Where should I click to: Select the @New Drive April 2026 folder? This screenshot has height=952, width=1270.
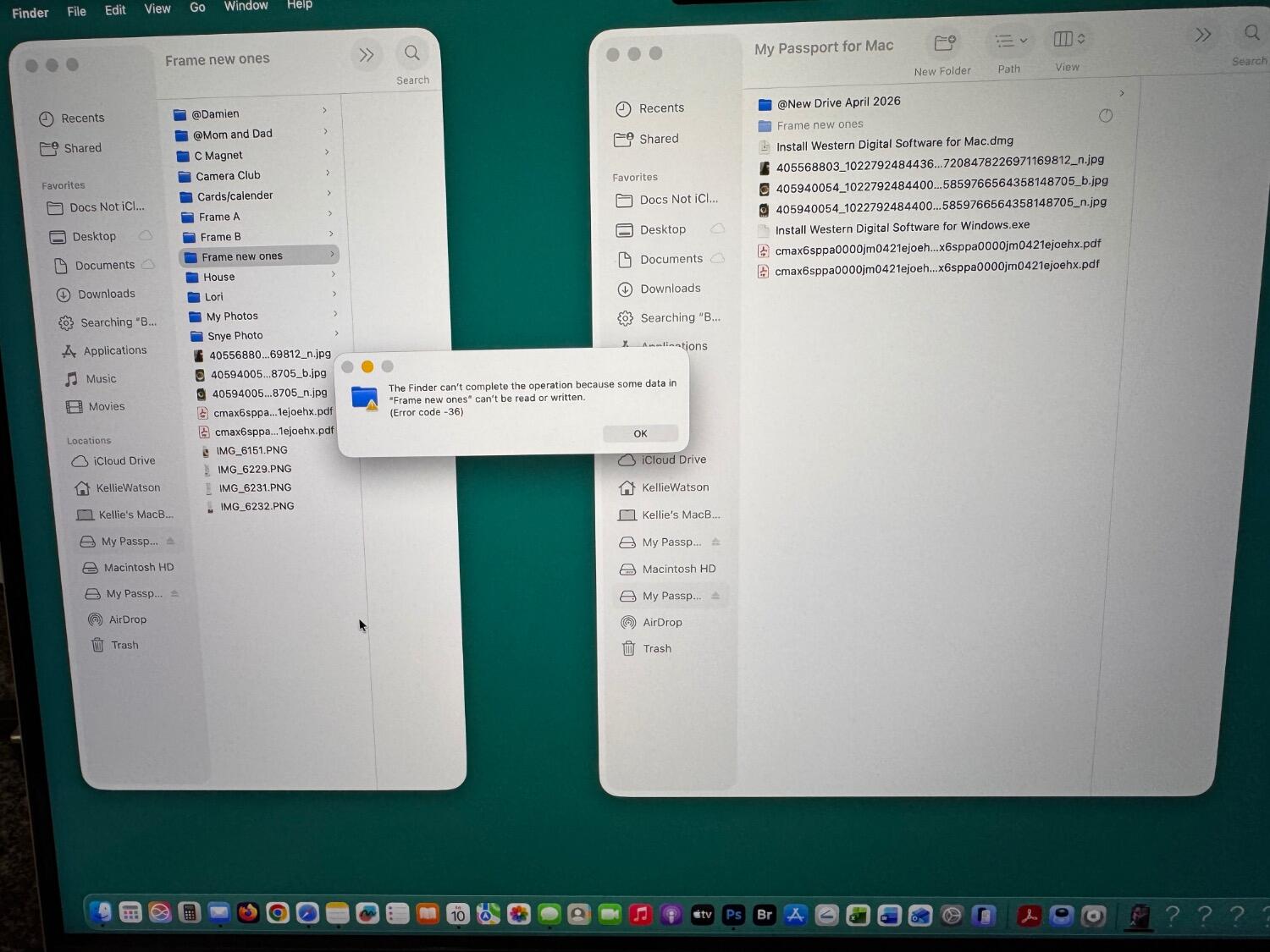pos(838,102)
